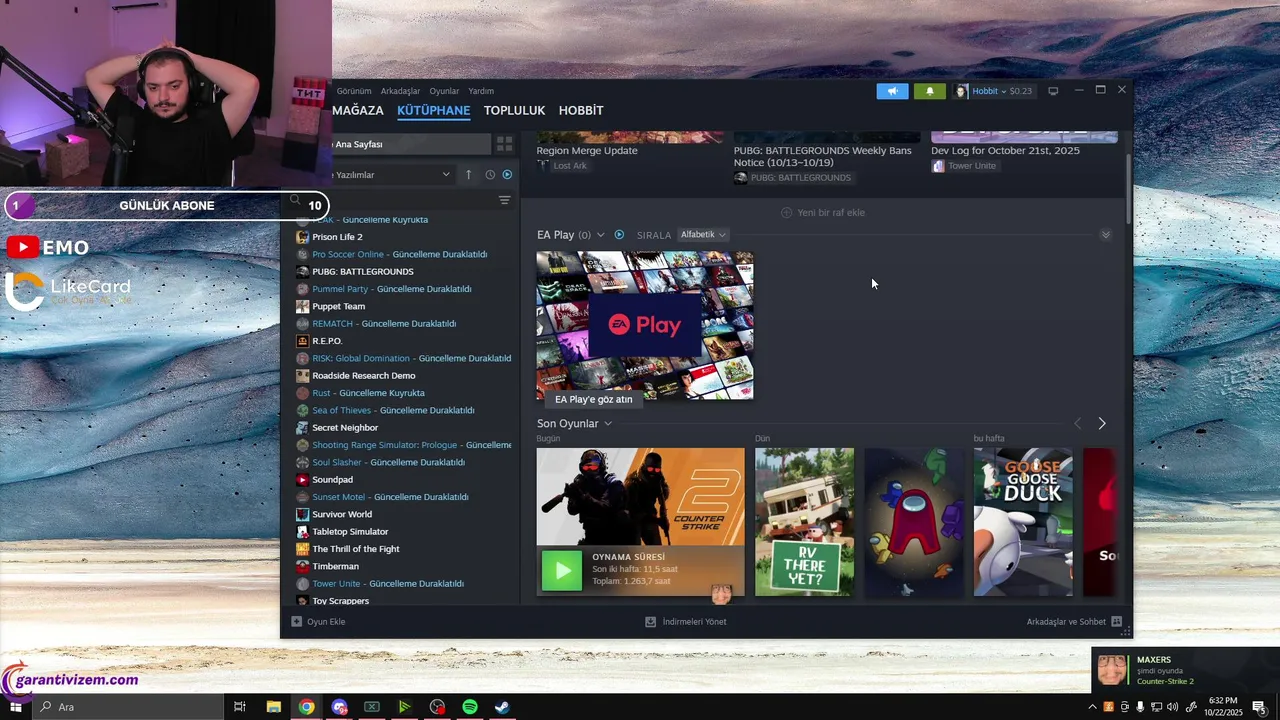Toggle the ready-to-play filter in sidebar

click(x=507, y=174)
